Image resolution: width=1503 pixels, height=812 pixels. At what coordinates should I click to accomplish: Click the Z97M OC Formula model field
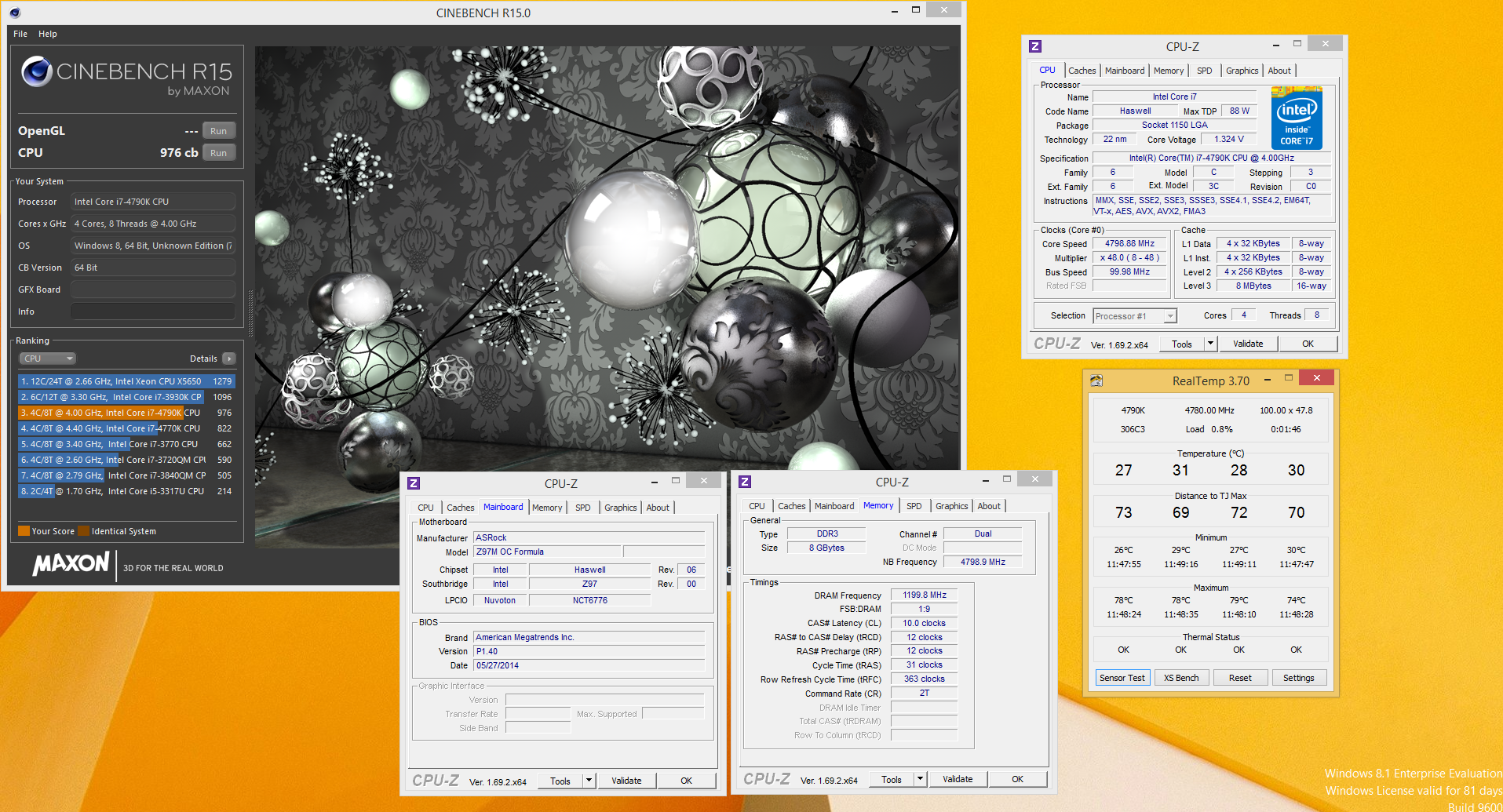click(547, 552)
